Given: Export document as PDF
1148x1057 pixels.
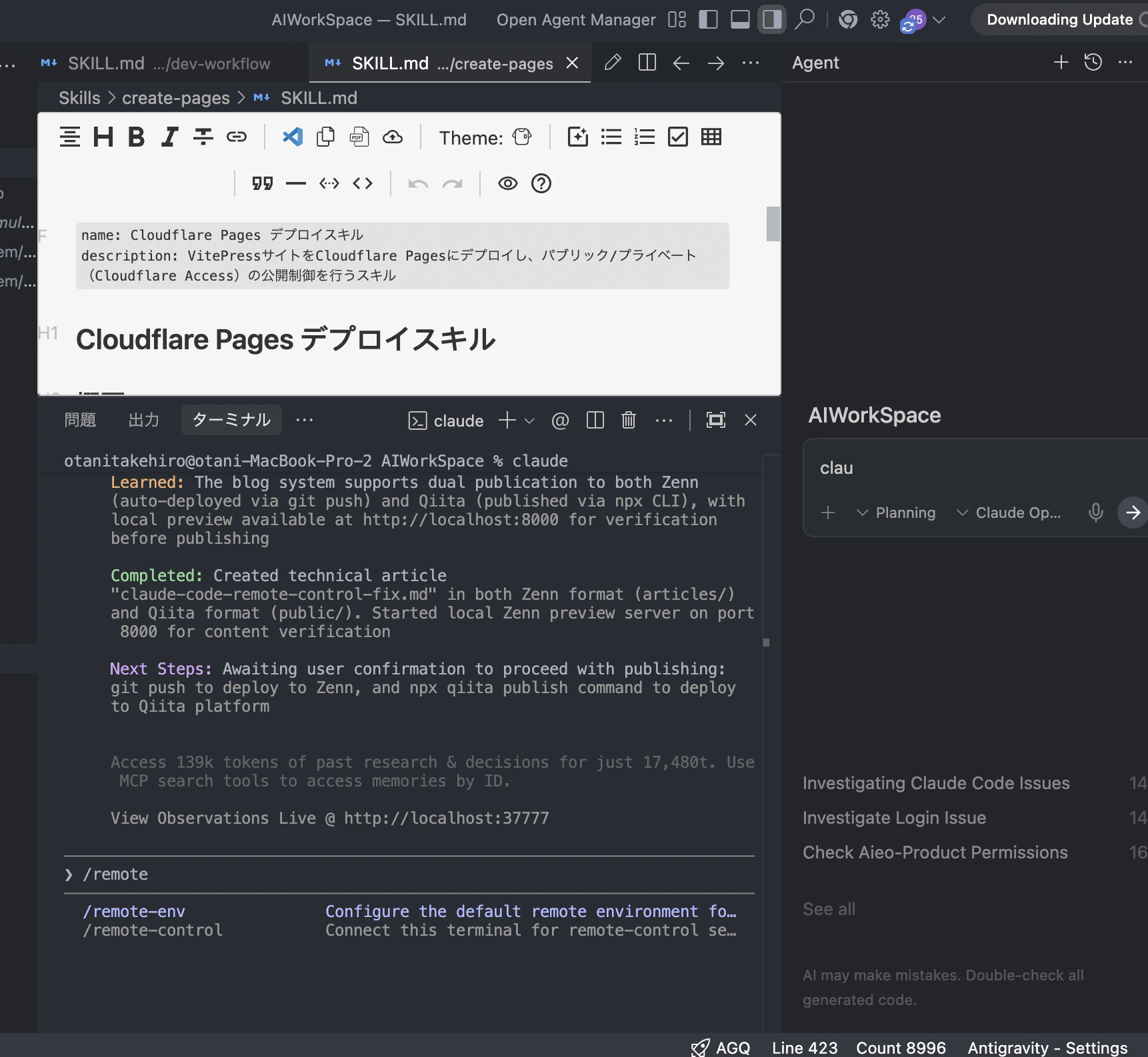Looking at the screenshot, I should click(359, 137).
